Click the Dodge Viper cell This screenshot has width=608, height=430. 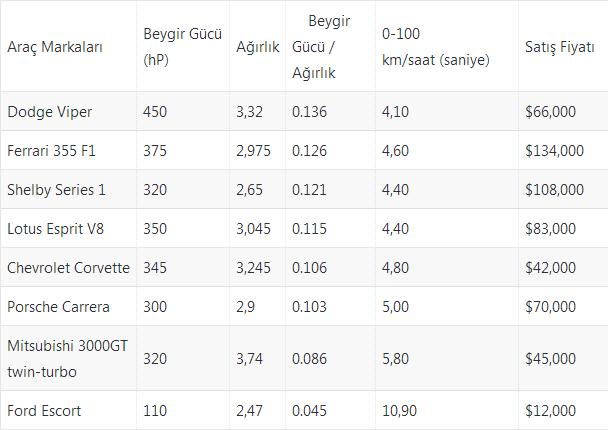[x=50, y=112]
